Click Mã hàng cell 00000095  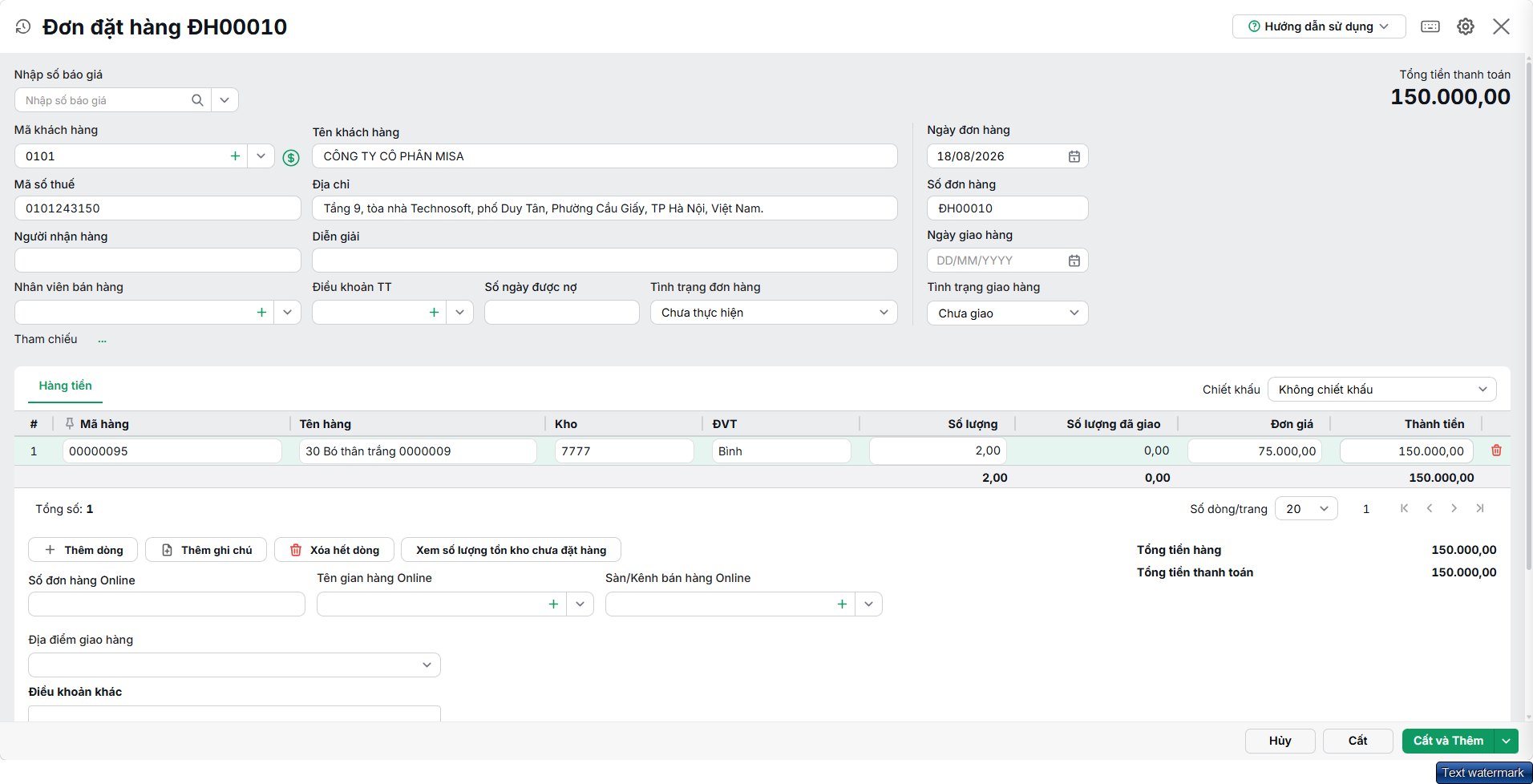172,451
